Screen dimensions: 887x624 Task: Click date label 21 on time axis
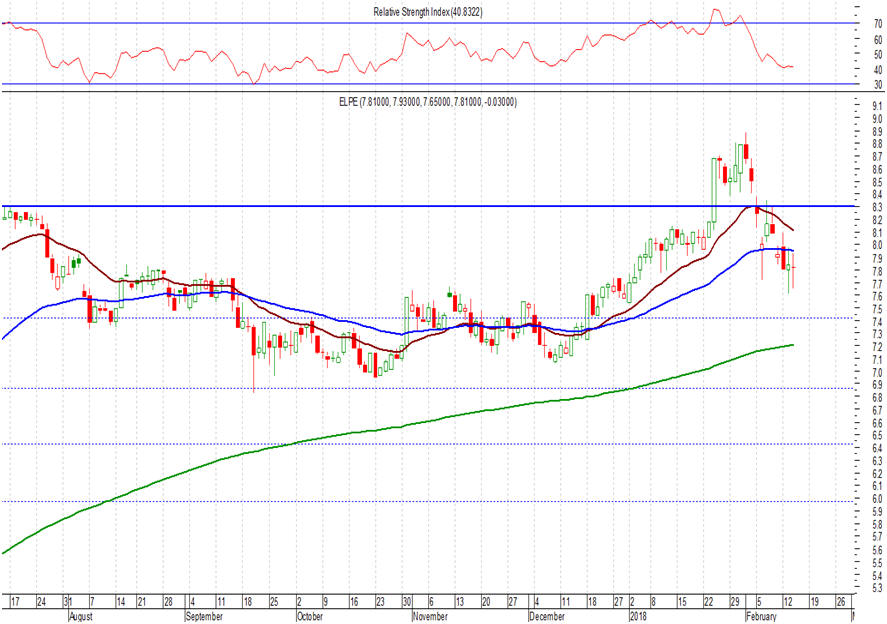click(x=142, y=601)
